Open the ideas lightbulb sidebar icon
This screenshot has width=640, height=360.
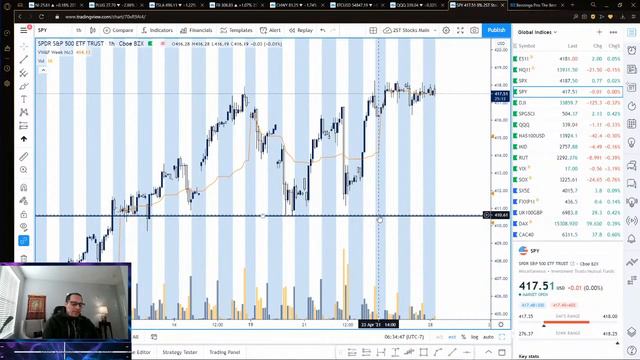point(631,142)
